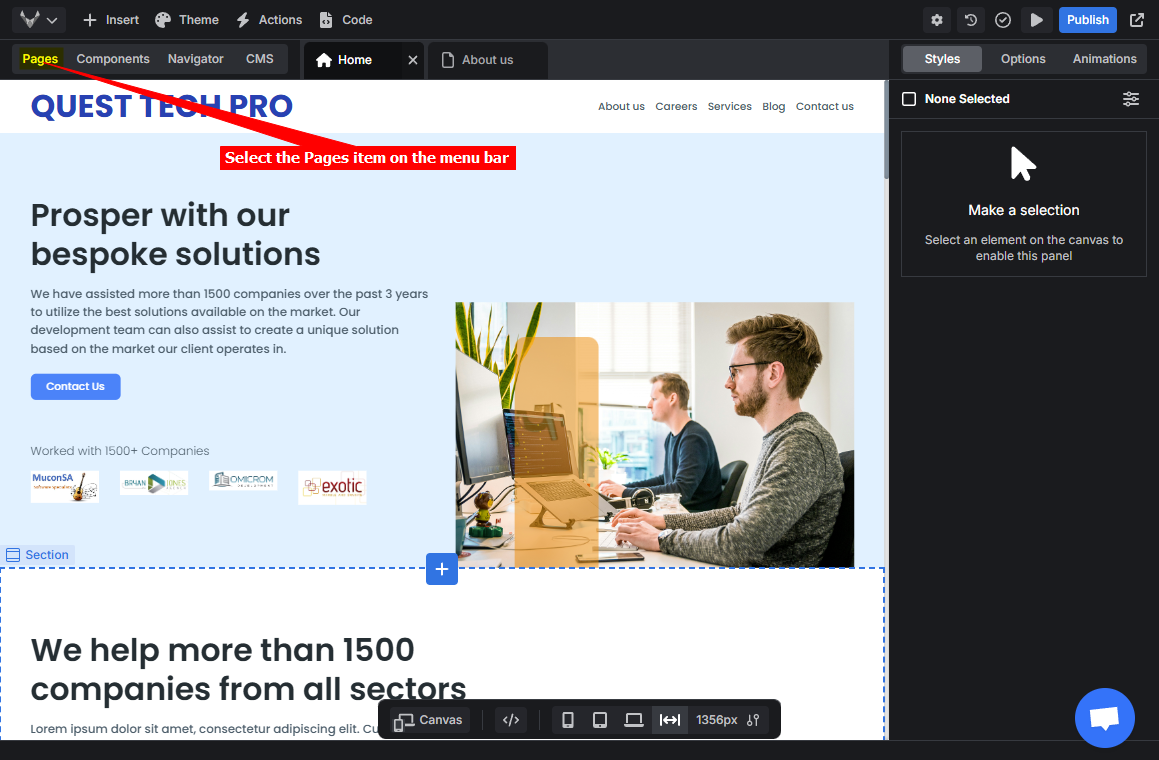Open the Animations panel tab
The image size is (1159, 760).
point(1104,59)
